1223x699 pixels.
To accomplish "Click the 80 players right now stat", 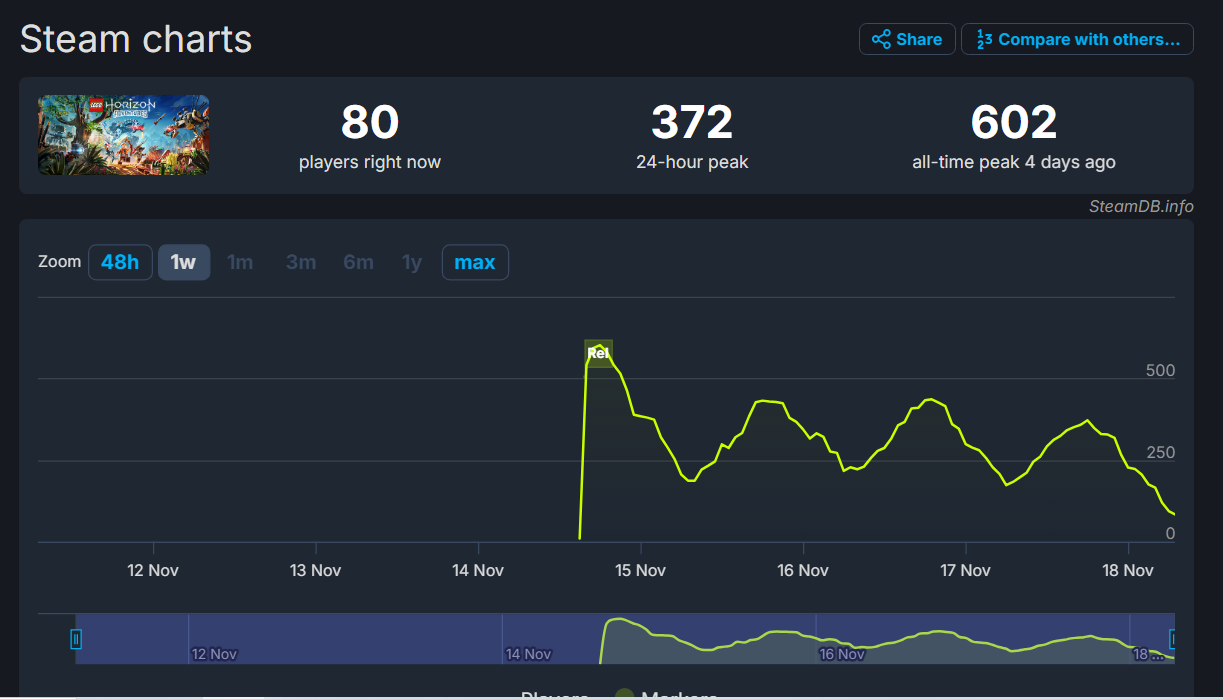I will pyautogui.click(x=370, y=123).
